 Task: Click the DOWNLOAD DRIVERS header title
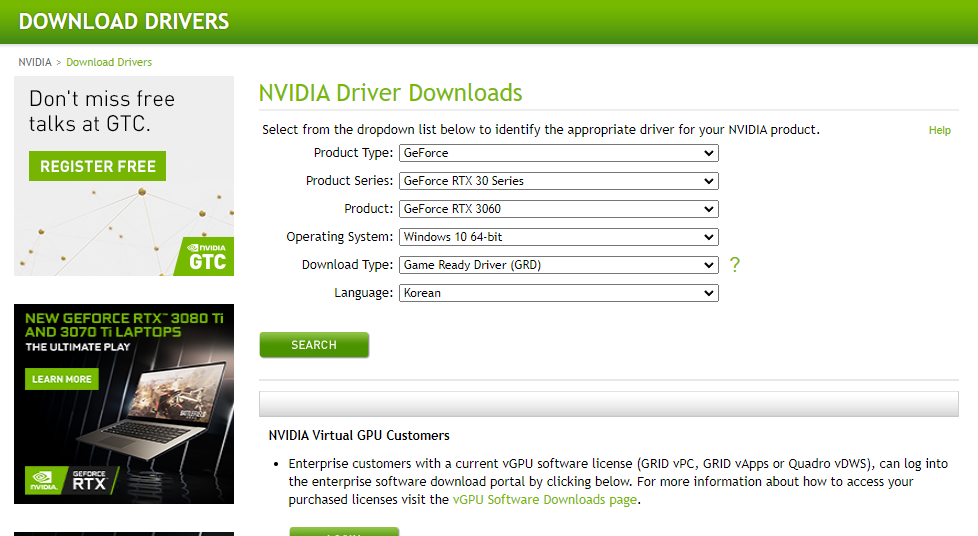pyautogui.click(x=124, y=22)
